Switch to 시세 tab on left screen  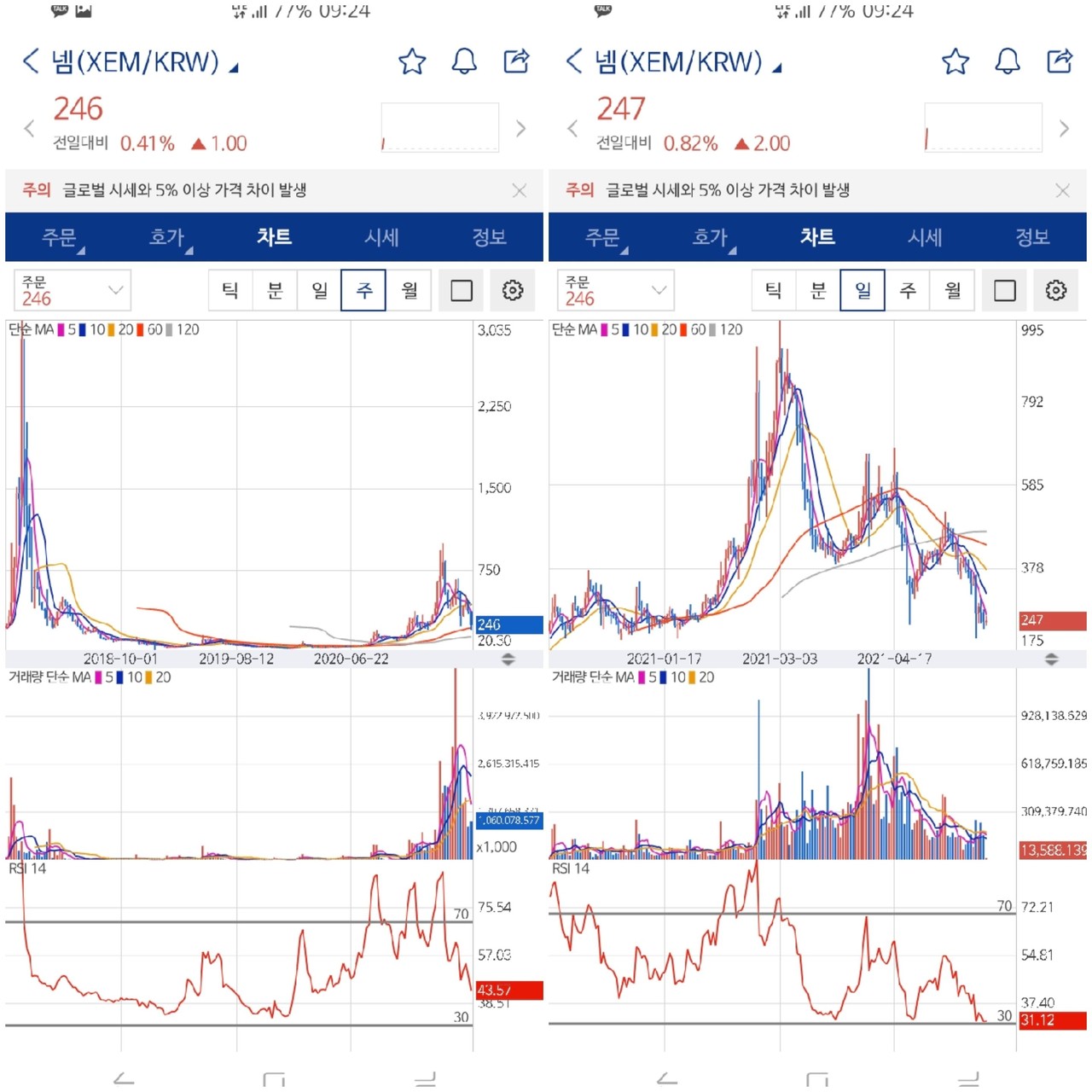tap(381, 237)
